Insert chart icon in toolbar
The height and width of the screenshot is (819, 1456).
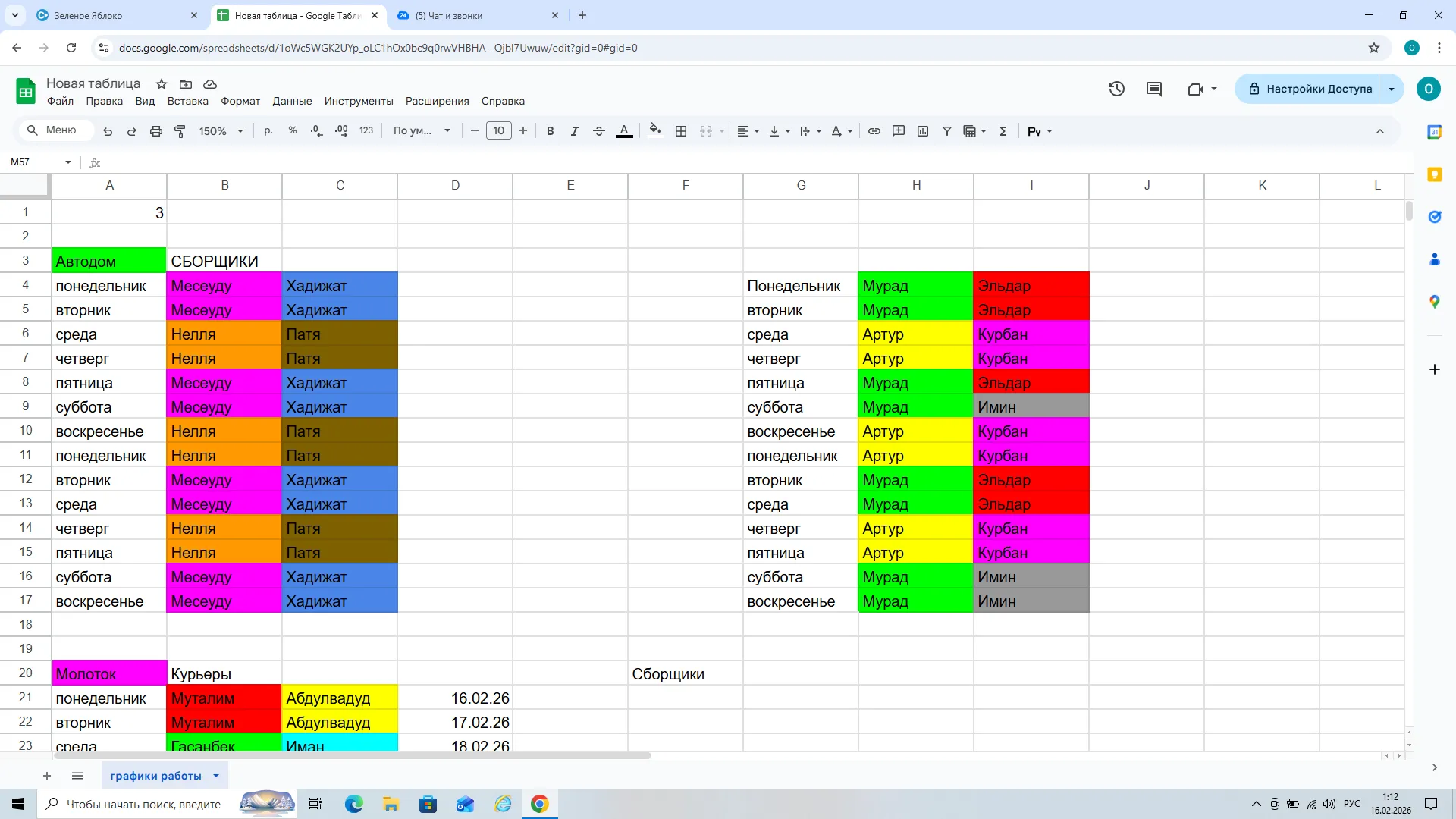point(923,131)
